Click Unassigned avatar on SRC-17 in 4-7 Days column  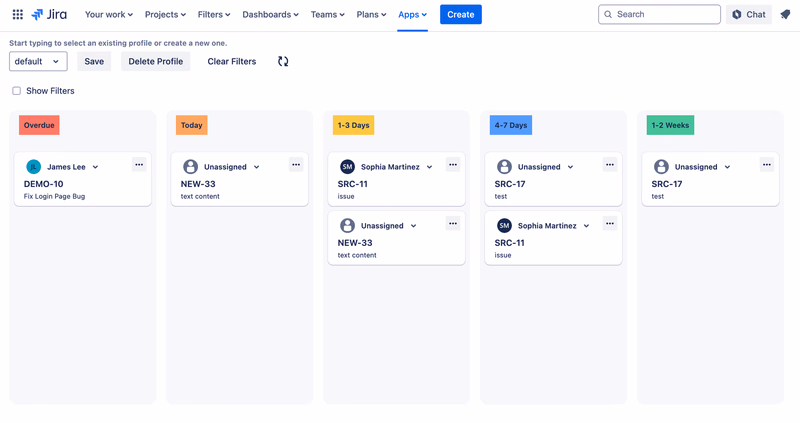[x=504, y=167]
